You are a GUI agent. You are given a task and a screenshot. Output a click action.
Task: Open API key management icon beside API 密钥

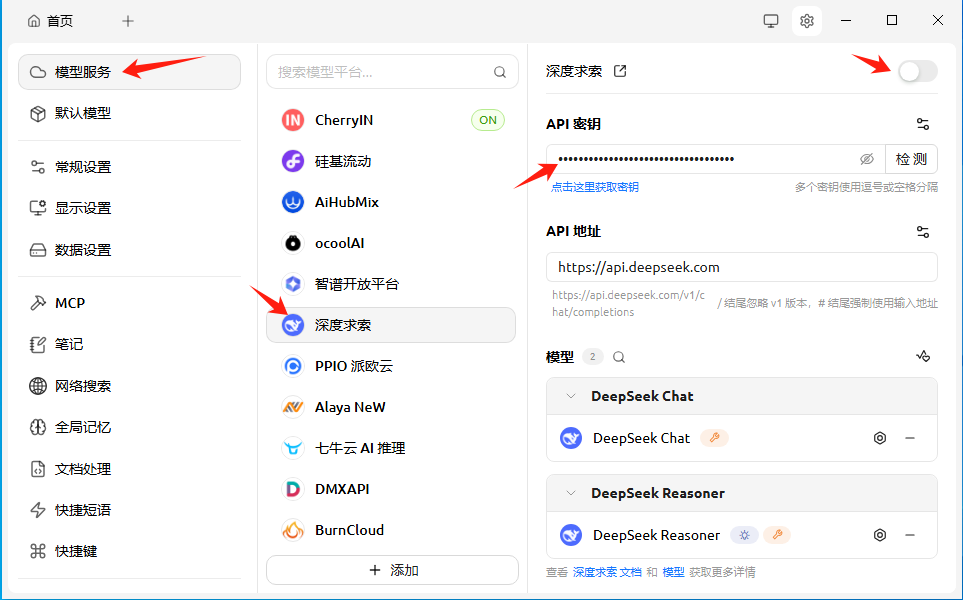pyautogui.click(x=922, y=123)
